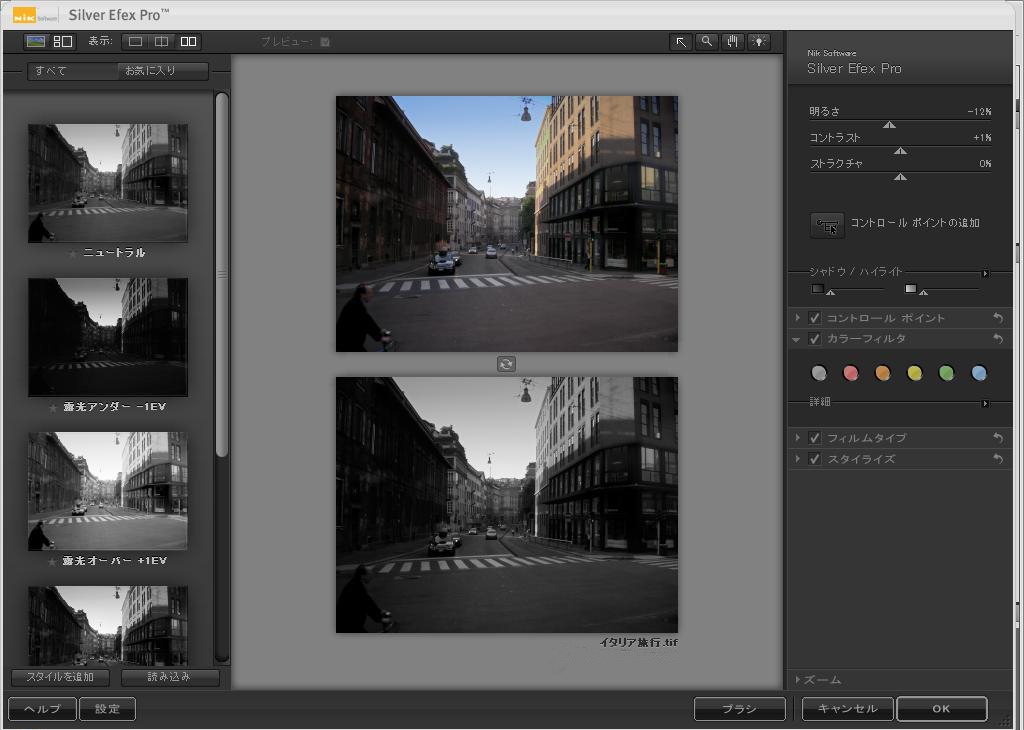Reset the カラーフィルタ section with its arrow
The width and height of the screenshot is (1024, 730).
pyautogui.click(x=997, y=339)
